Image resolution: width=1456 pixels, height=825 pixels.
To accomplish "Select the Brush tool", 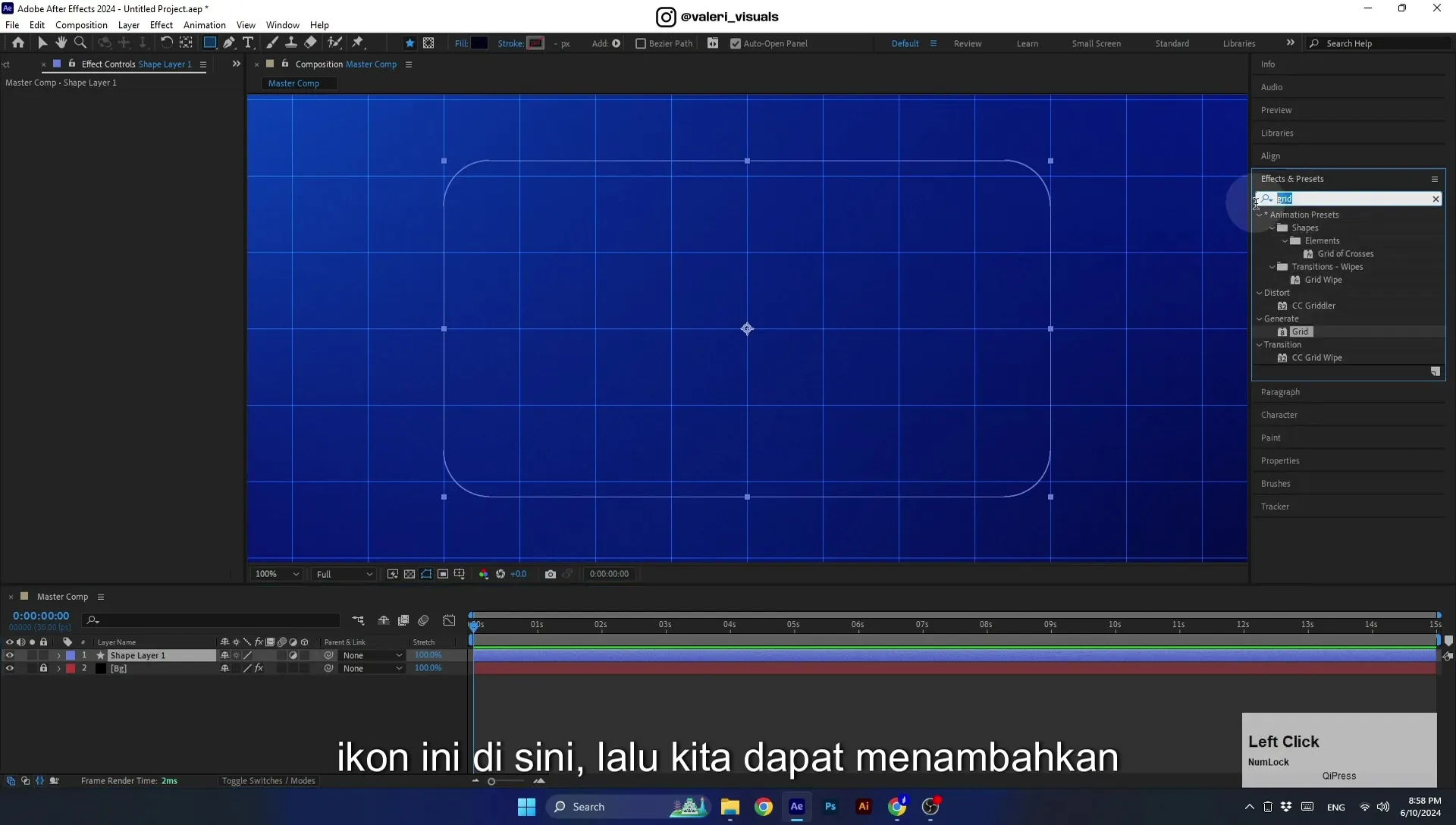I will click(x=272, y=43).
